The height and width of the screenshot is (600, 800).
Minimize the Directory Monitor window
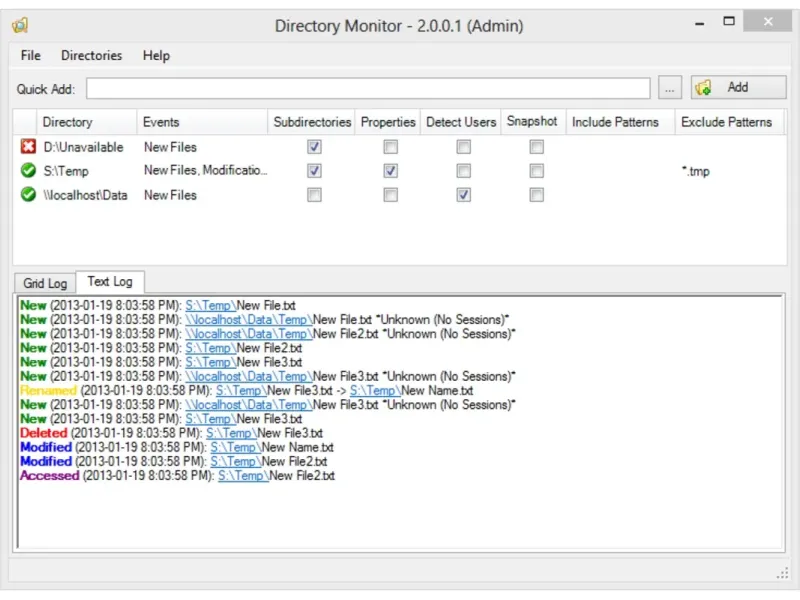[x=699, y=23]
